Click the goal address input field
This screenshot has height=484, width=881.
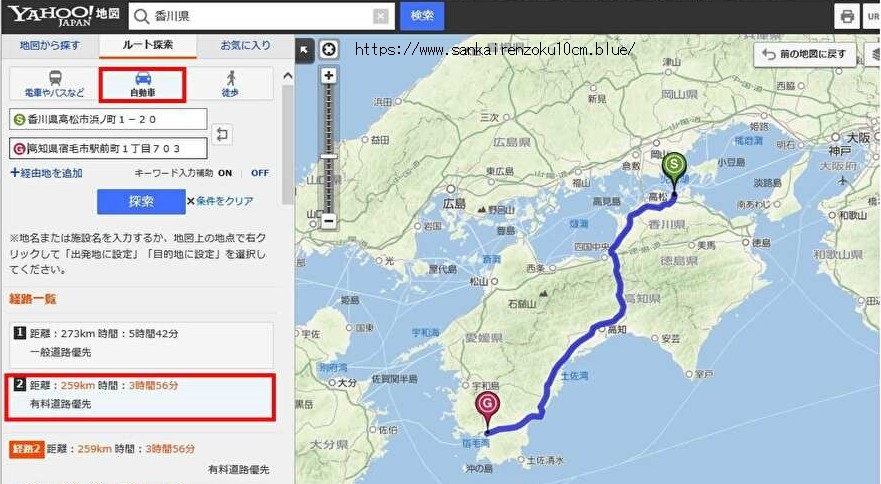click(108, 148)
